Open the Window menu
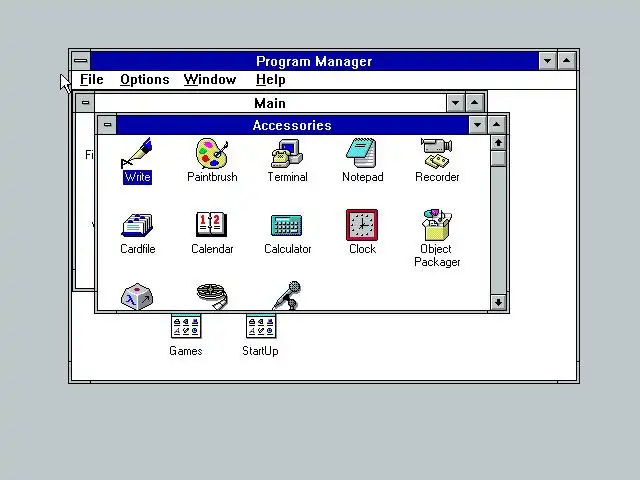The height and width of the screenshot is (480, 640). pyautogui.click(x=210, y=80)
